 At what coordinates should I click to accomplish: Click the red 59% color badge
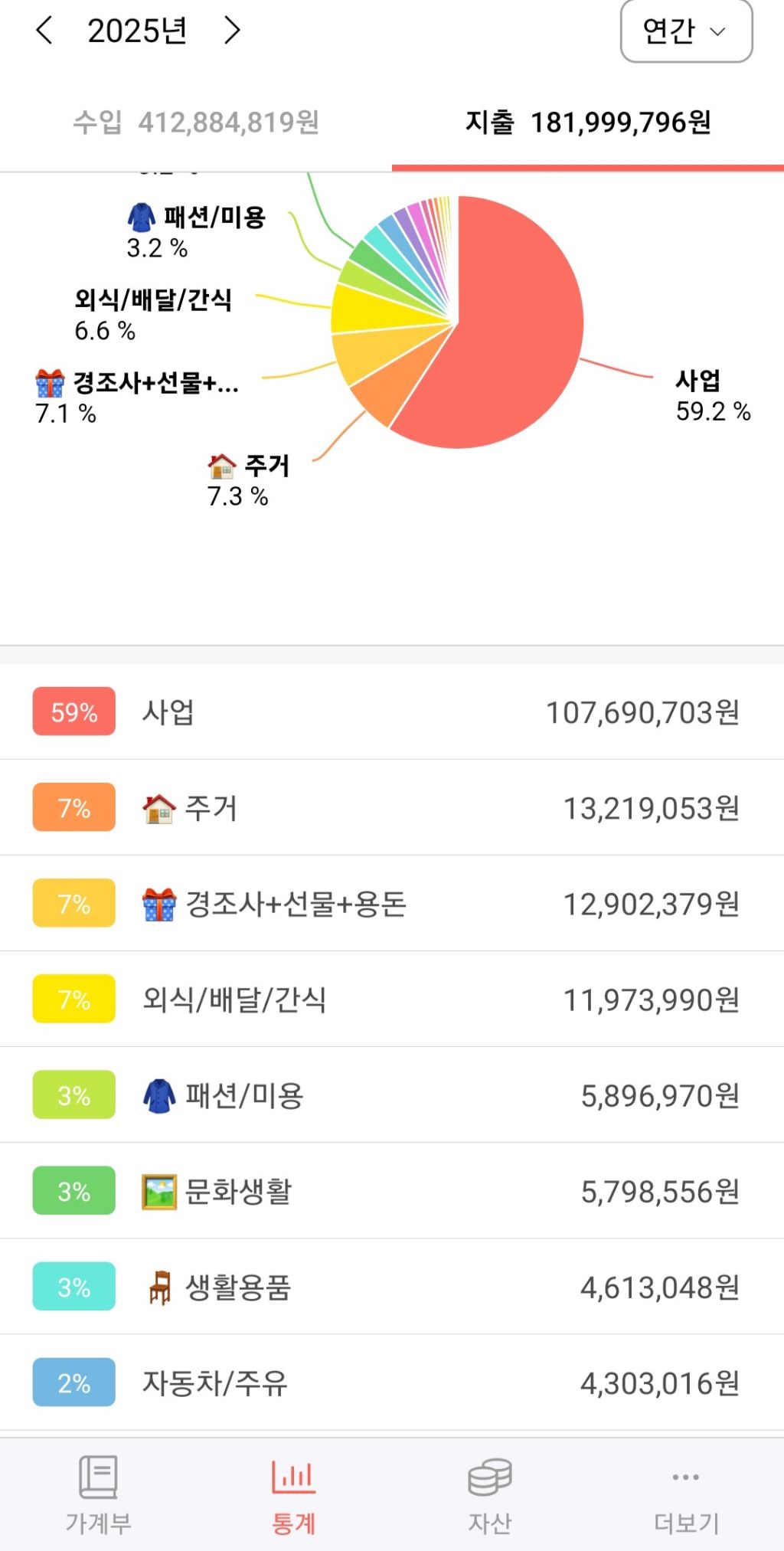[74, 712]
